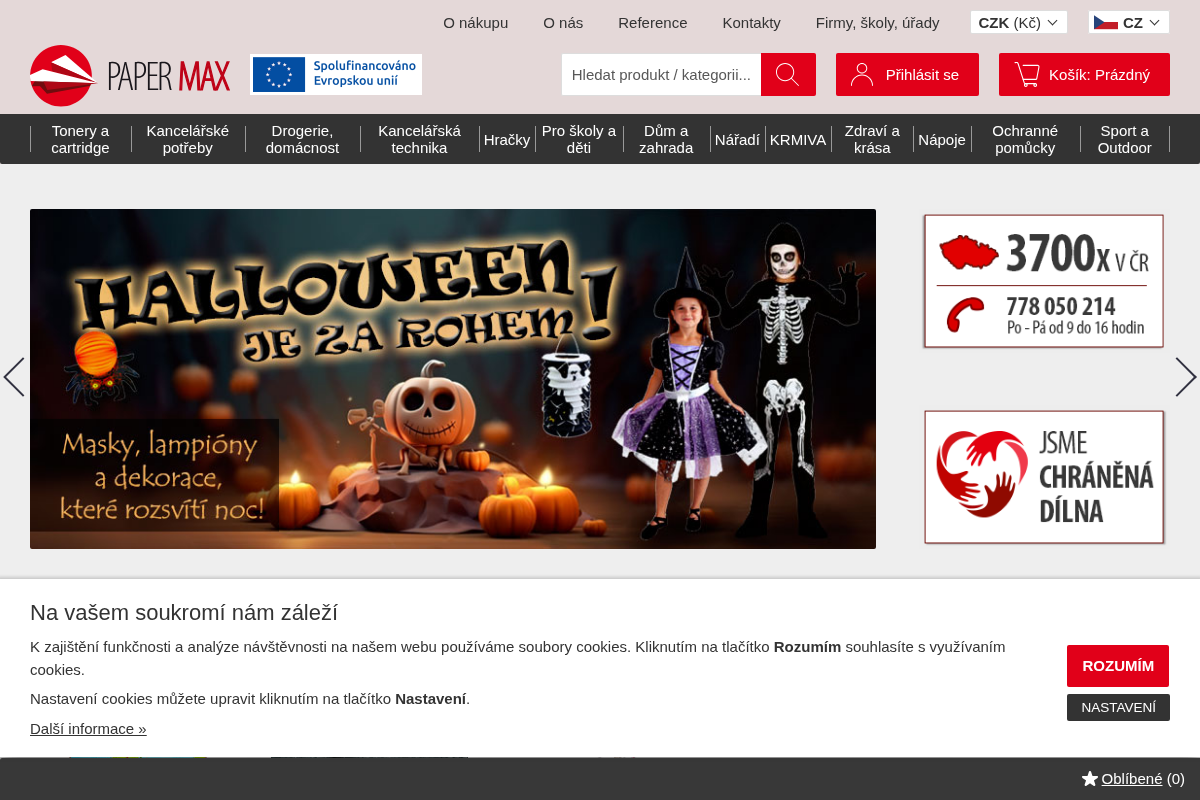Select Drogerie, domácnost menu item

coord(303,139)
